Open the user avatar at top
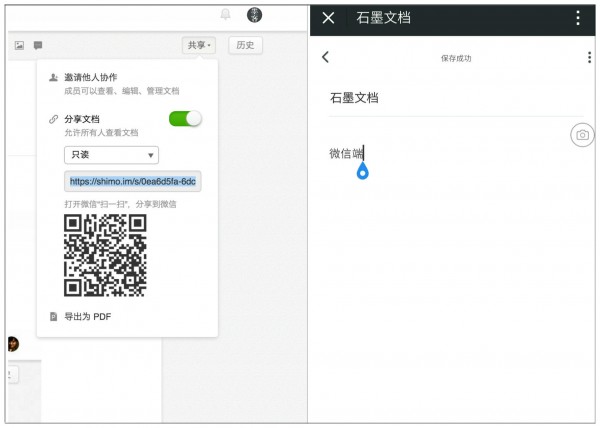Screen dimensions: 600x428 255,14
